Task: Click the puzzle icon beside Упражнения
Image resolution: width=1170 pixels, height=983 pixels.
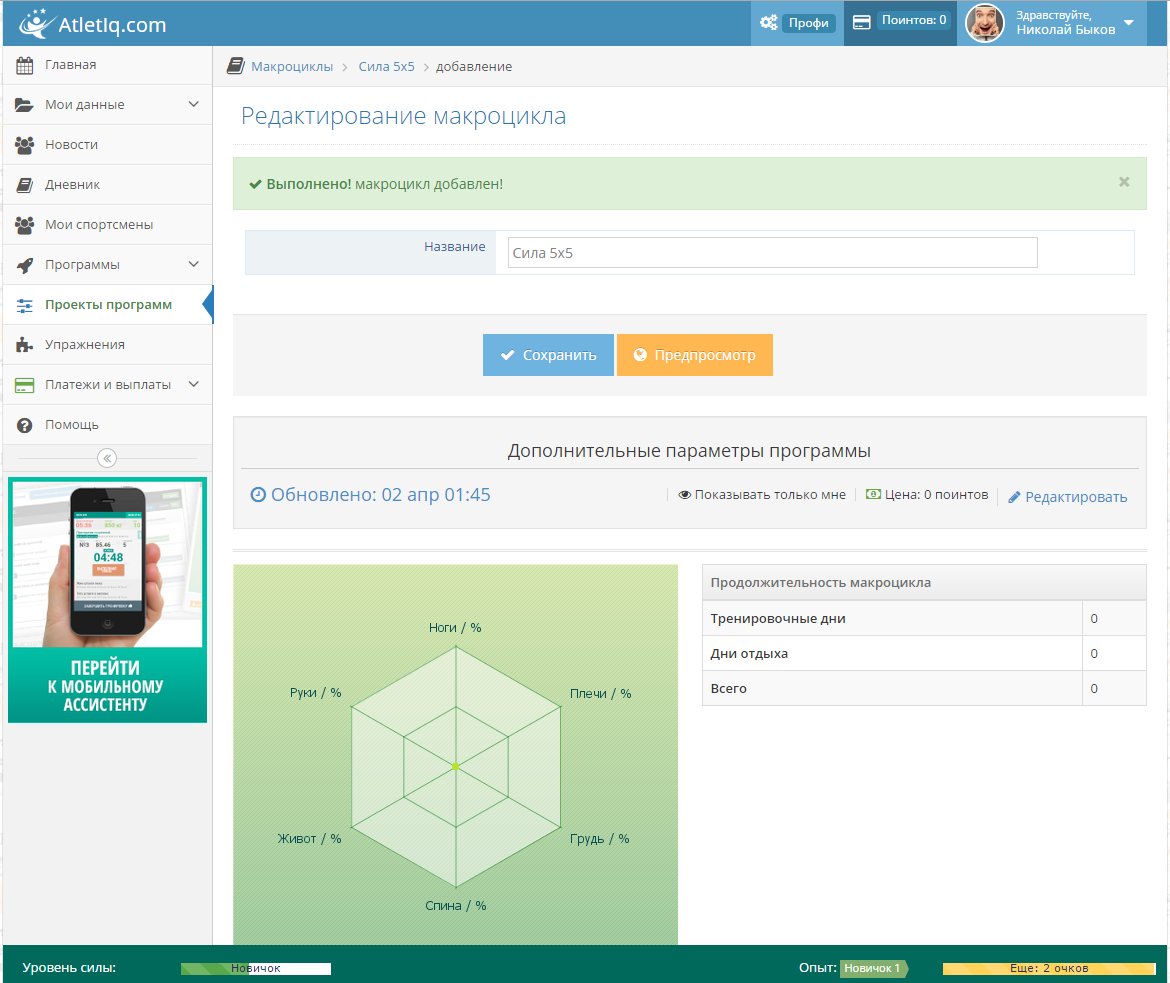Action: point(25,345)
